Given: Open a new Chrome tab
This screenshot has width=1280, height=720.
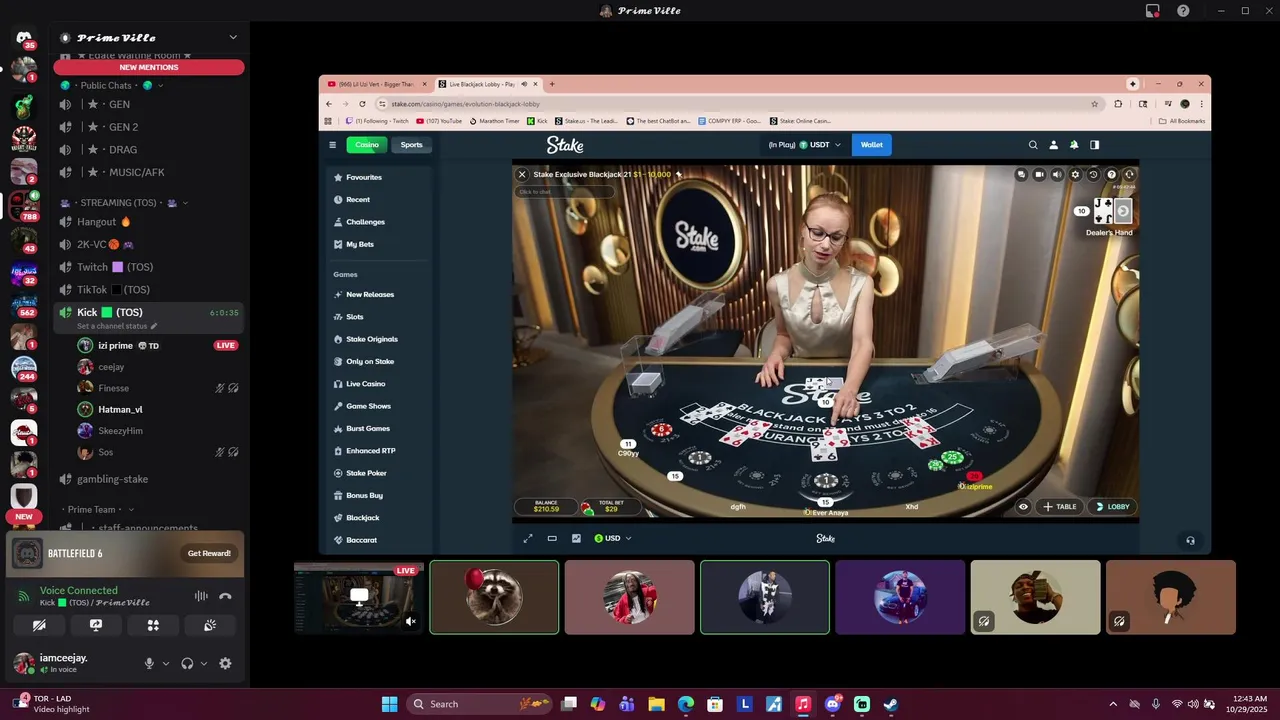Looking at the screenshot, I should click(x=552, y=84).
